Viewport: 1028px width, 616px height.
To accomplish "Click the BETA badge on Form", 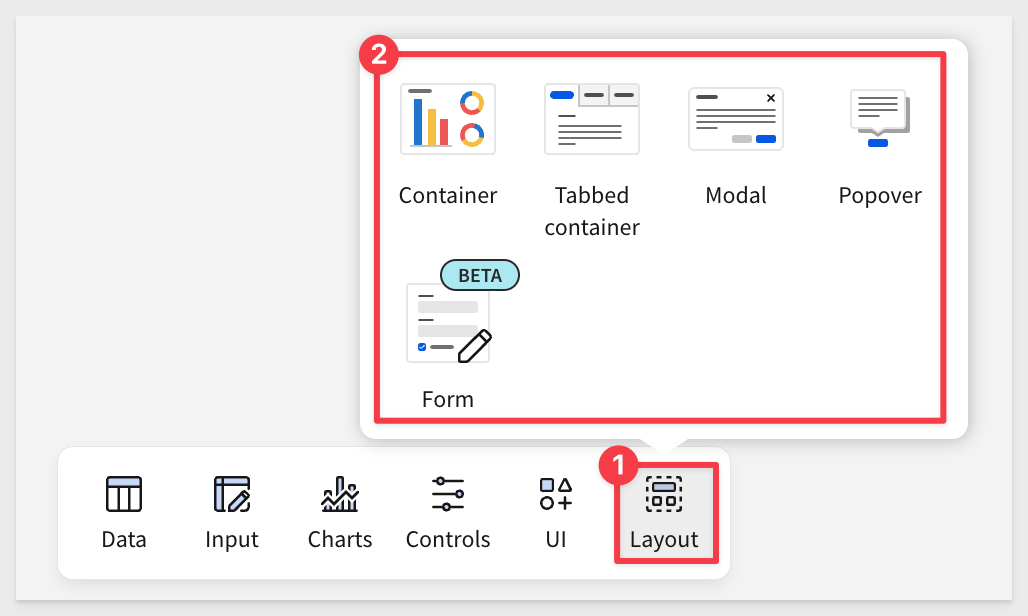I will click(480, 275).
